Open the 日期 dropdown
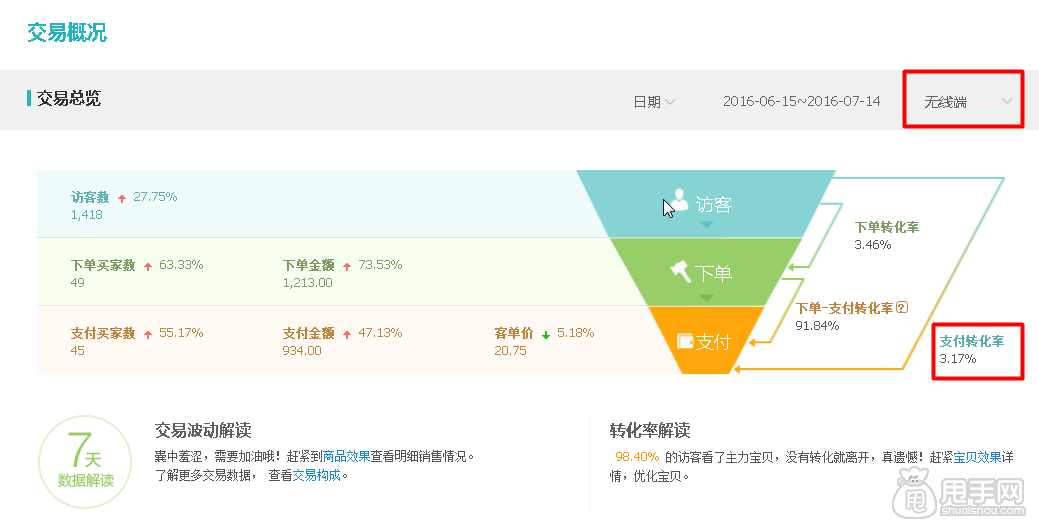 [x=654, y=102]
